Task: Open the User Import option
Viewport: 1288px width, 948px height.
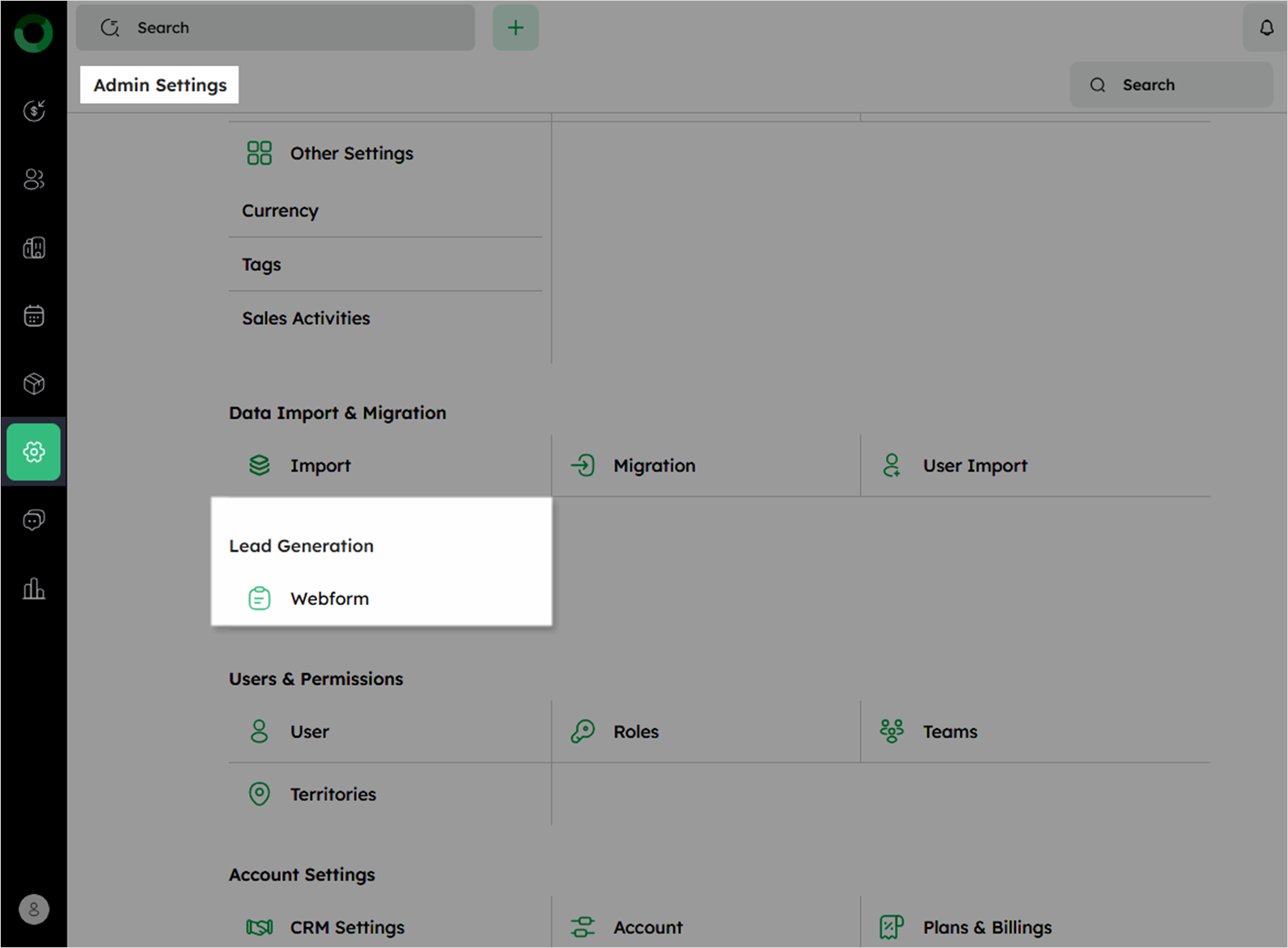Action: pyautogui.click(x=974, y=466)
